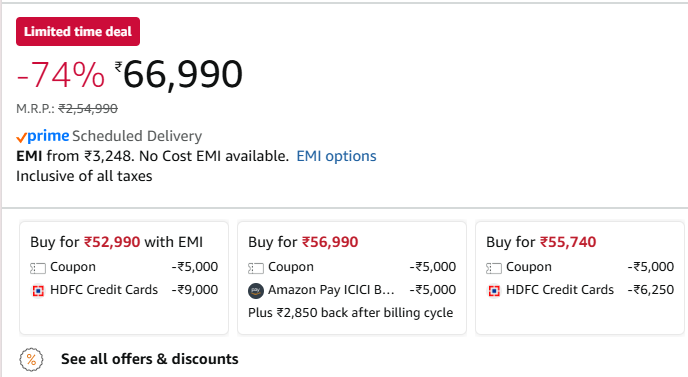Image resolution: width=688 pixels, height=377 pixels.
Task: Click coupon icon in ₹55,740 offer card
Action: 494,268
